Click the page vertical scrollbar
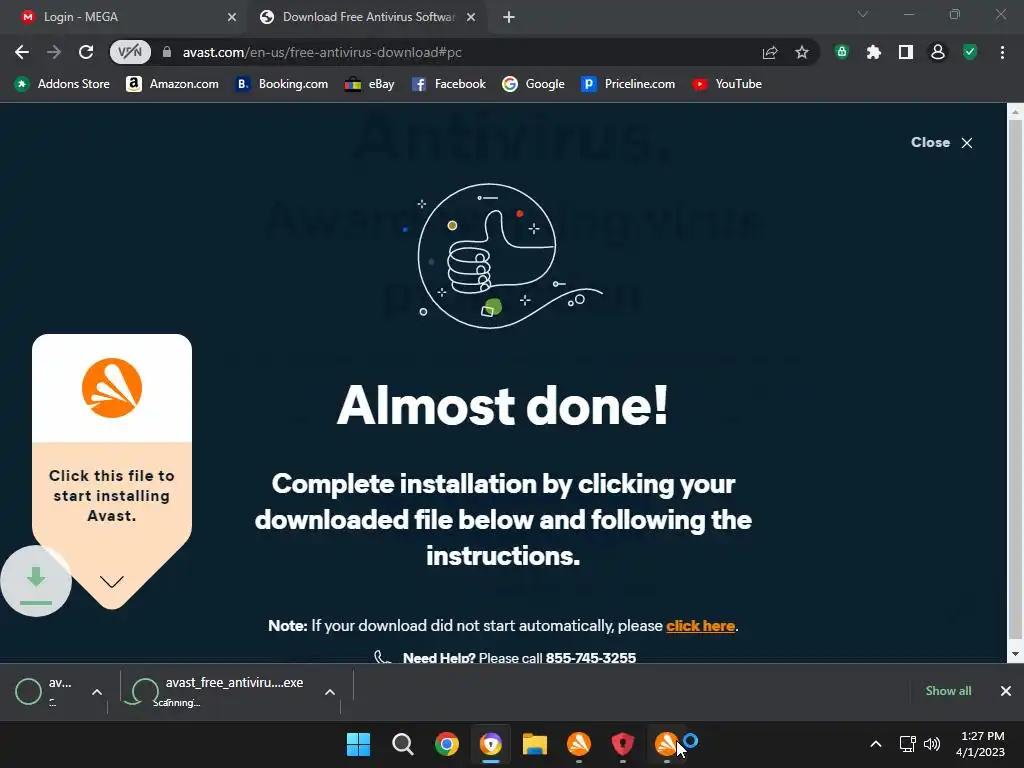Viewport: 1024px width, 768px height. 1015,379
